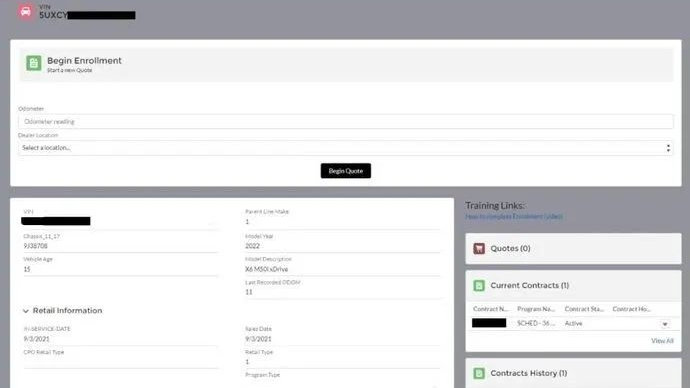The height and width of the screenshot is (388, 690).
Task: Click the Program Type label
Action: (x=262, y=375)
